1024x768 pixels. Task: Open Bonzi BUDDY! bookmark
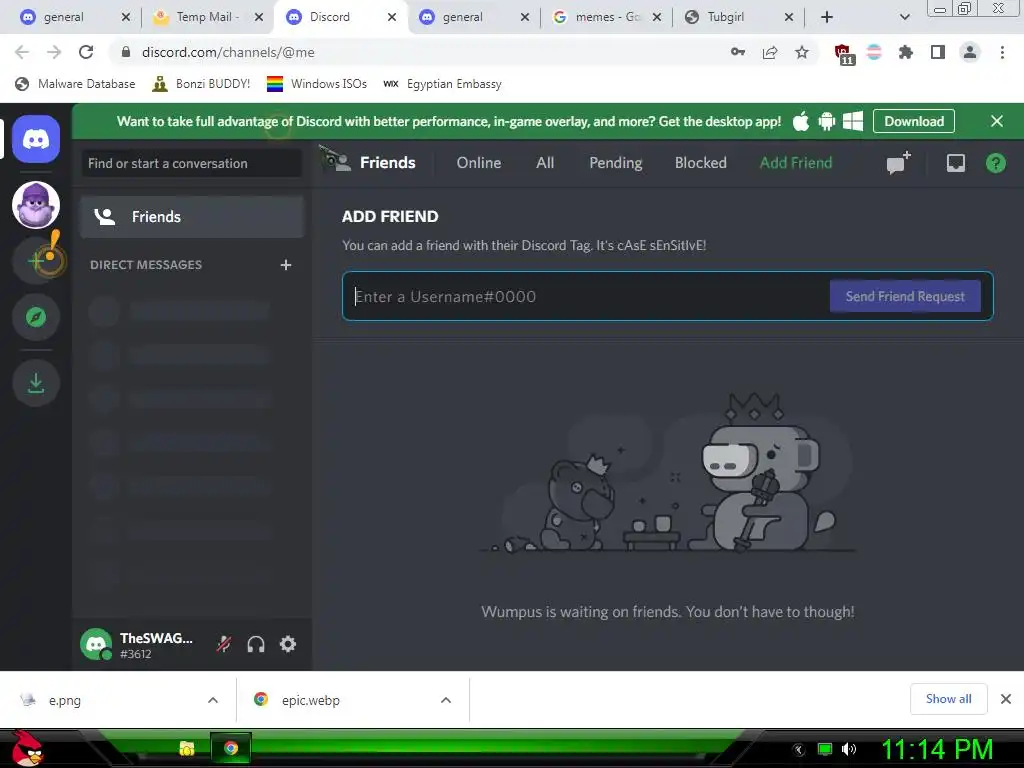[x=201, y=84]
